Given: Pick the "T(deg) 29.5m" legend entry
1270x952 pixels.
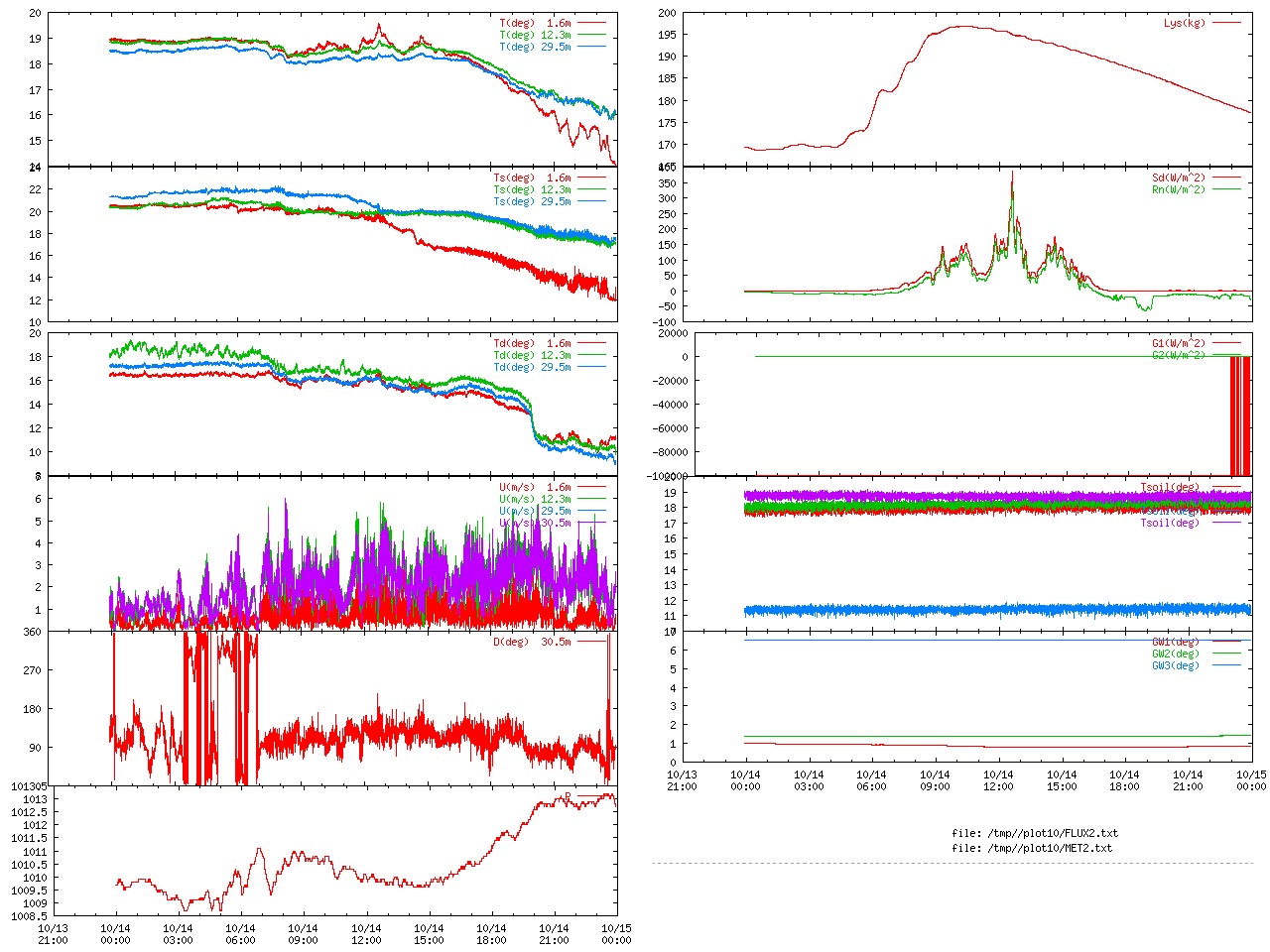Looking at the screenshot, I should [535, 47].
